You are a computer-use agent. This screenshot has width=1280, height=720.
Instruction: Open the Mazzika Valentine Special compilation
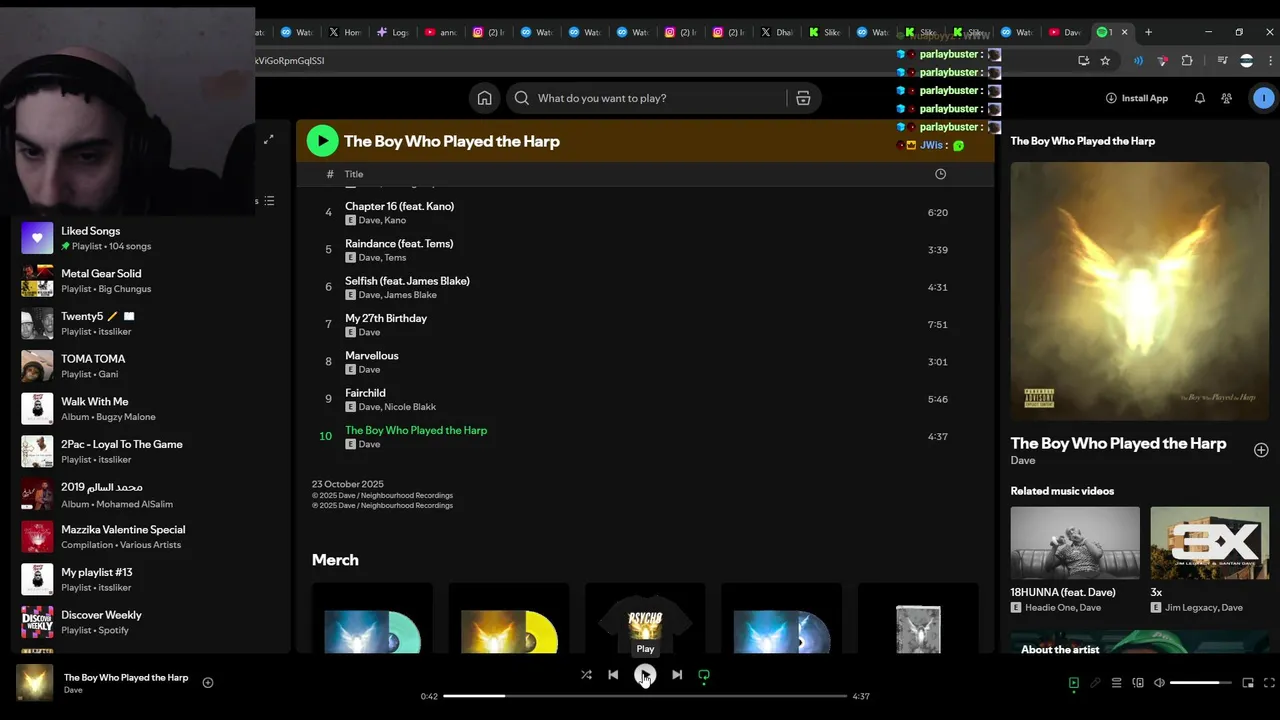coord(150,537)
